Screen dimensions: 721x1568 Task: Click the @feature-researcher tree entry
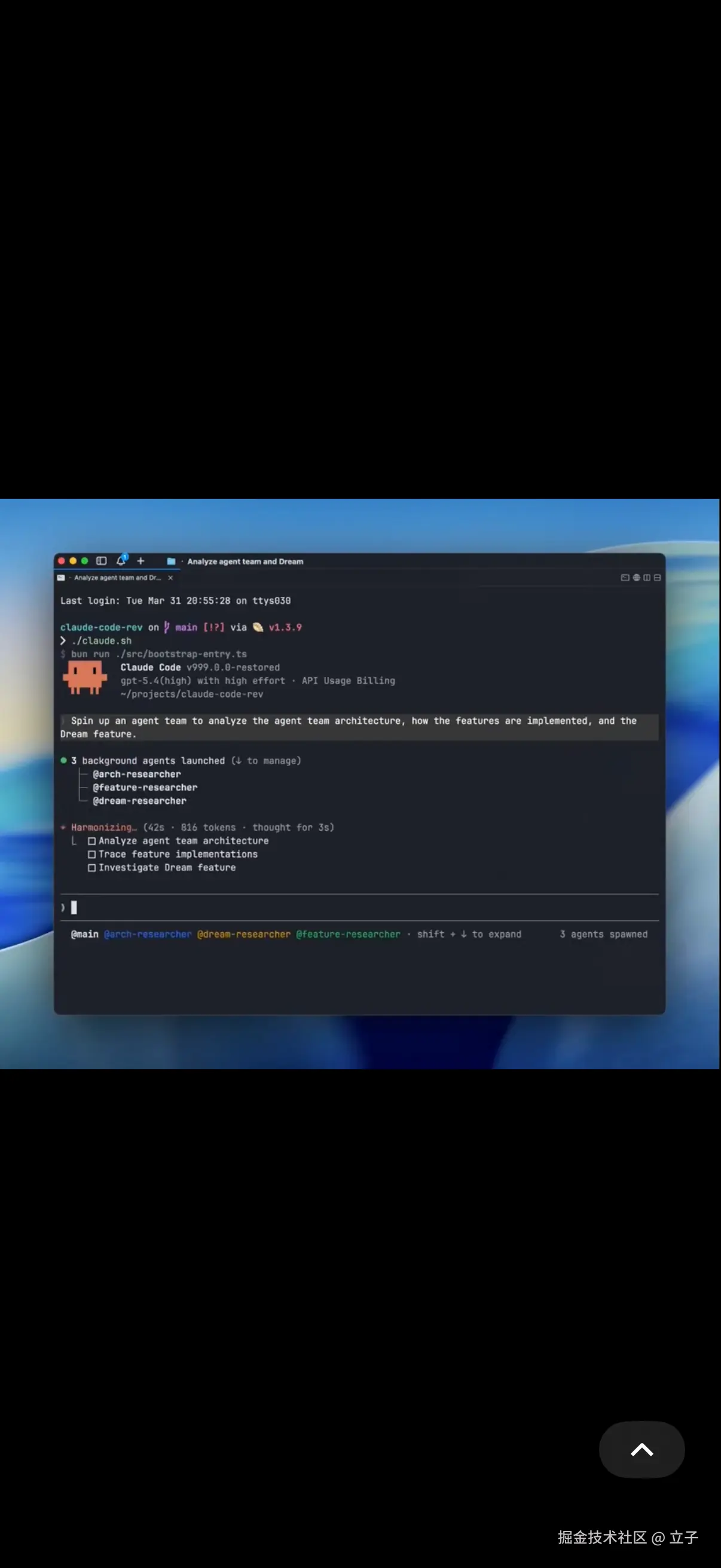[x=145, y=788]
